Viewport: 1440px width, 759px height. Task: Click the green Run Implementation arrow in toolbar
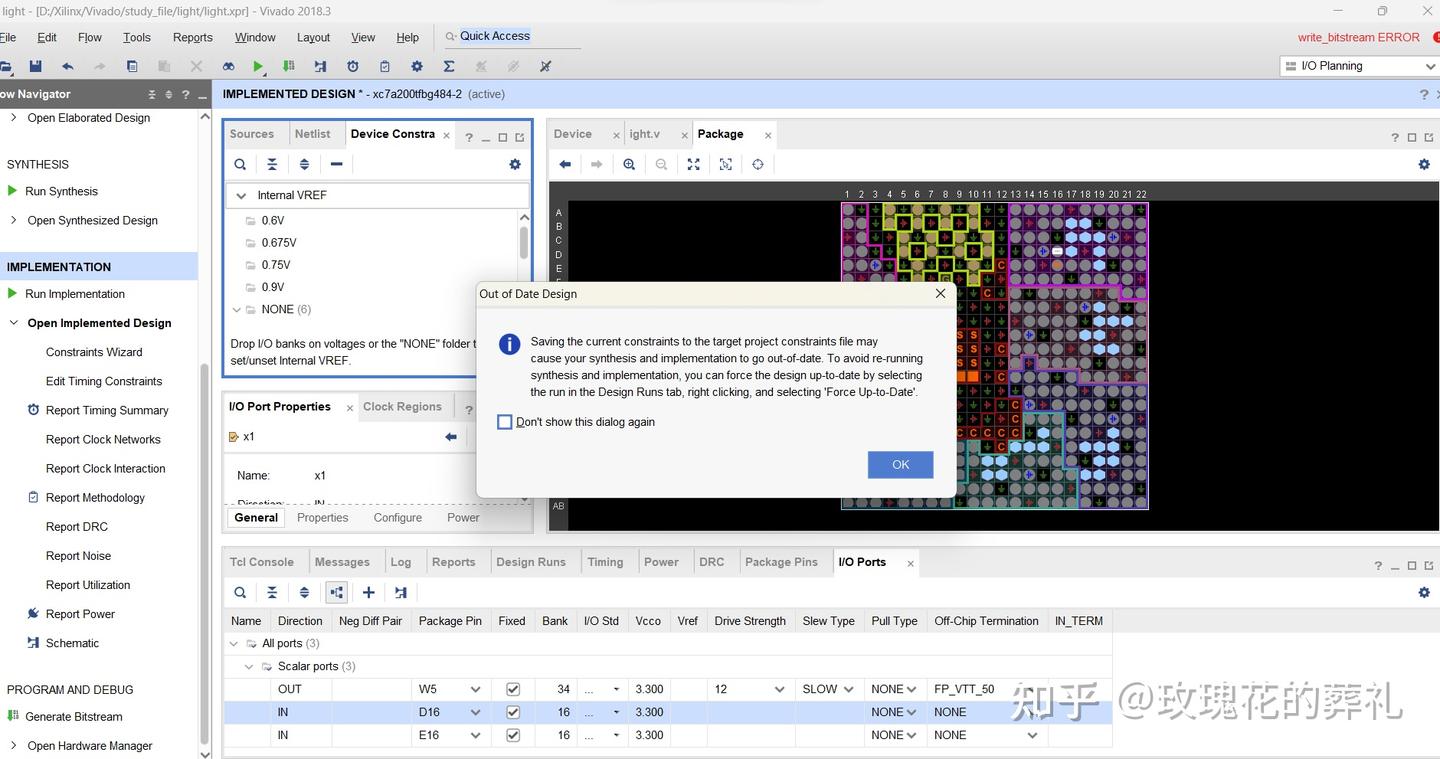coord(258,66)
